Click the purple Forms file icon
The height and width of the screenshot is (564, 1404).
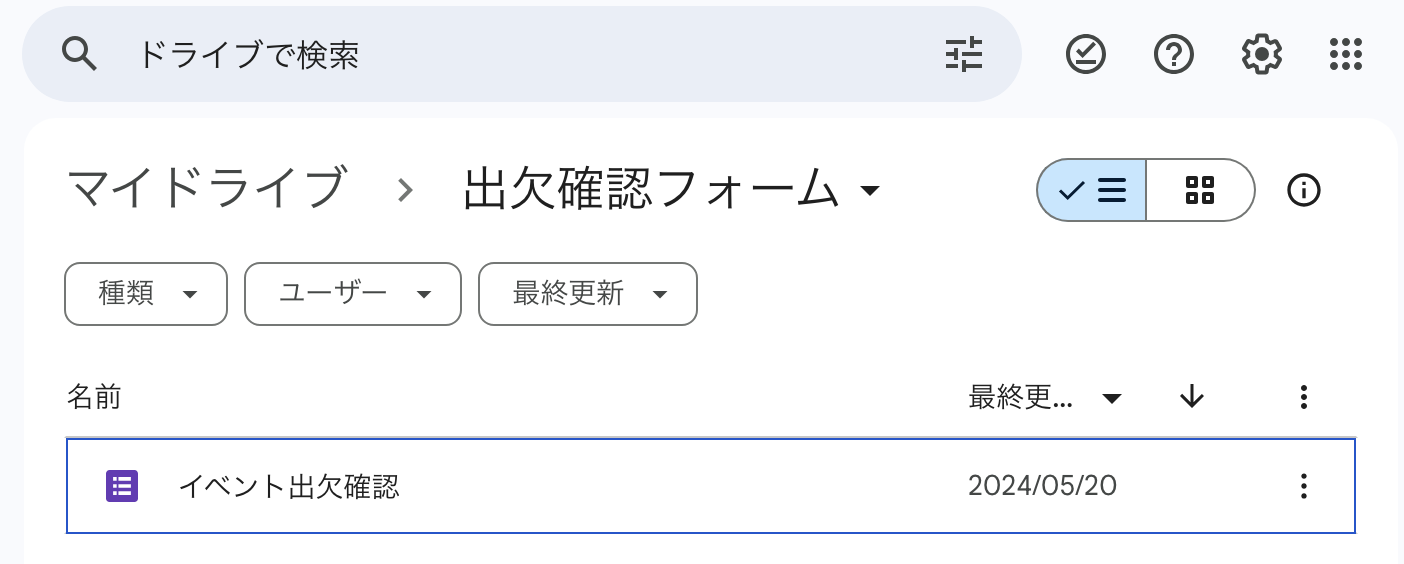pyautogui.click(x=122, y=486)
